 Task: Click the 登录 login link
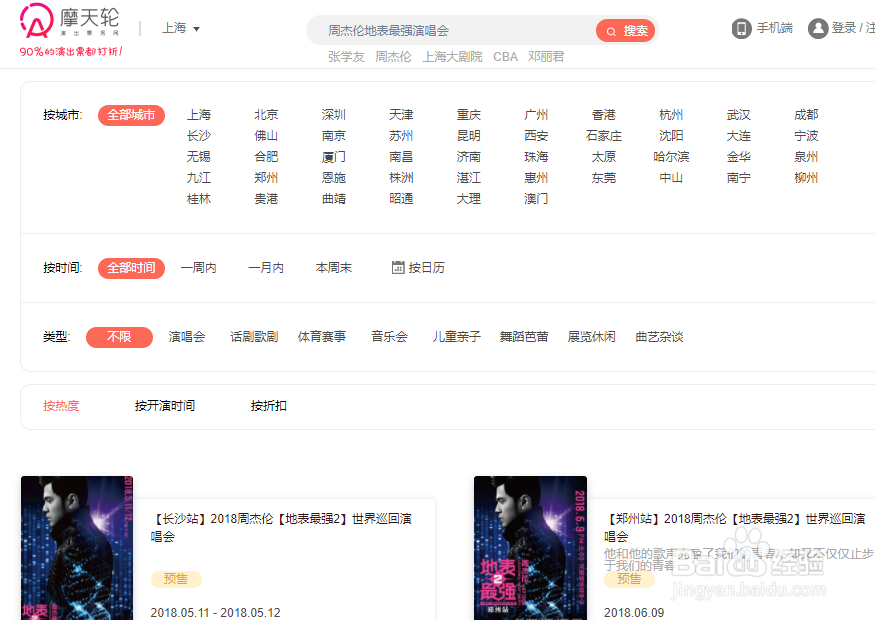pyautogui.click(x=844, y=28)
